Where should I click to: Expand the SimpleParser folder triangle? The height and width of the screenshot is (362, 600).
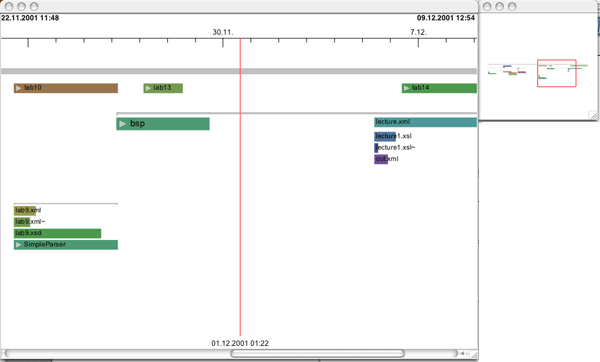pos(18,245)
